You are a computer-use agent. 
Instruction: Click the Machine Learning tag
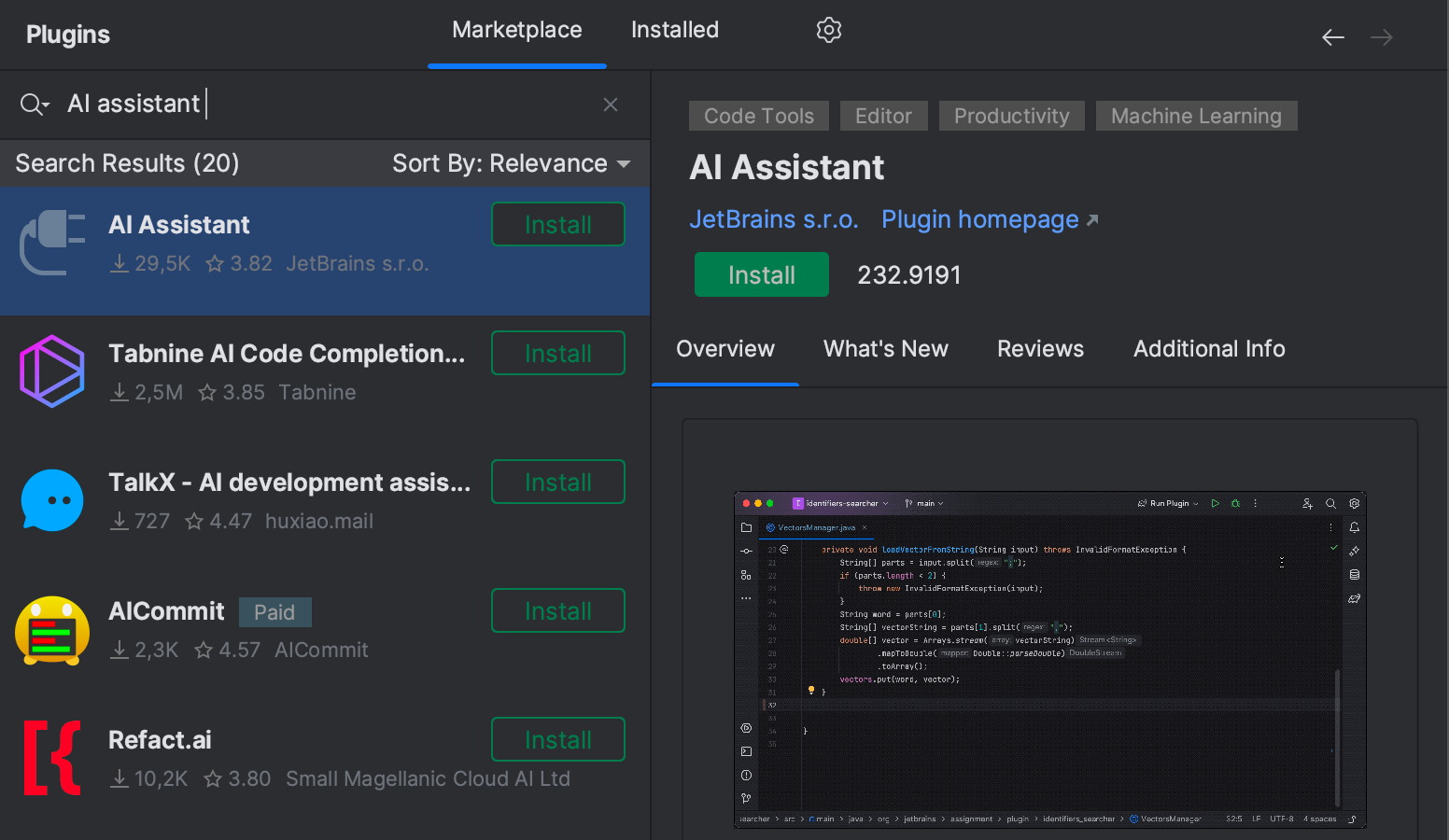tap(1196, 116)
